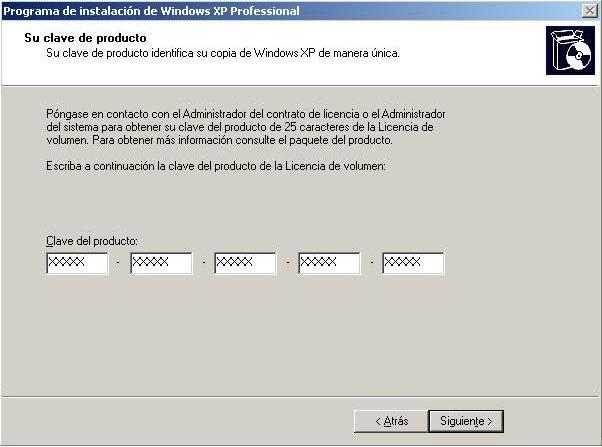Click the dash between third and fourth fields
The height and width of the screenshot is (447, 602).
coord(287,264)
